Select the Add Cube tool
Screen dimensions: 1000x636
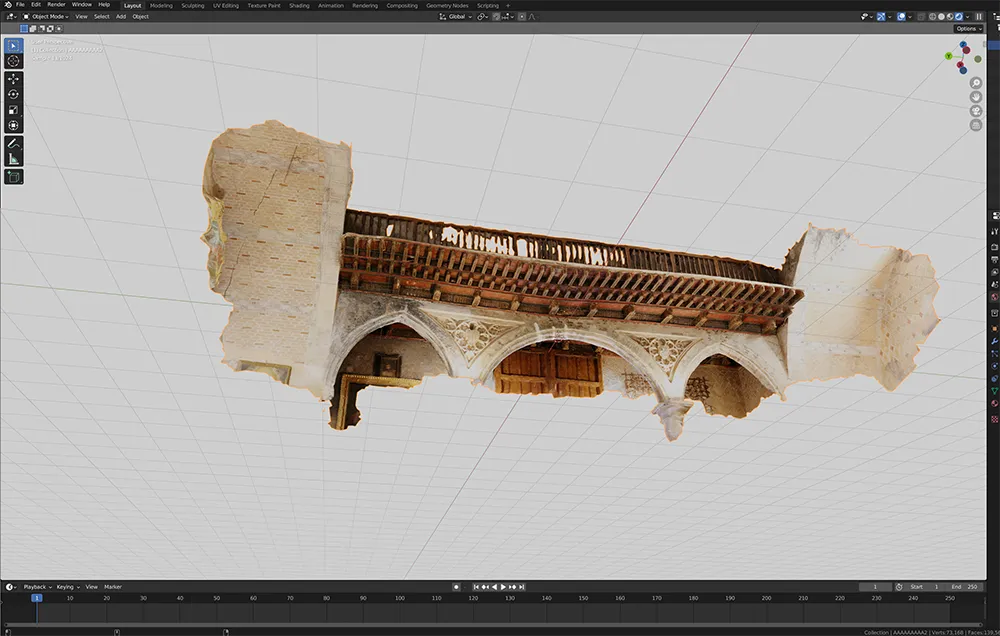click(x=13, y=177)
